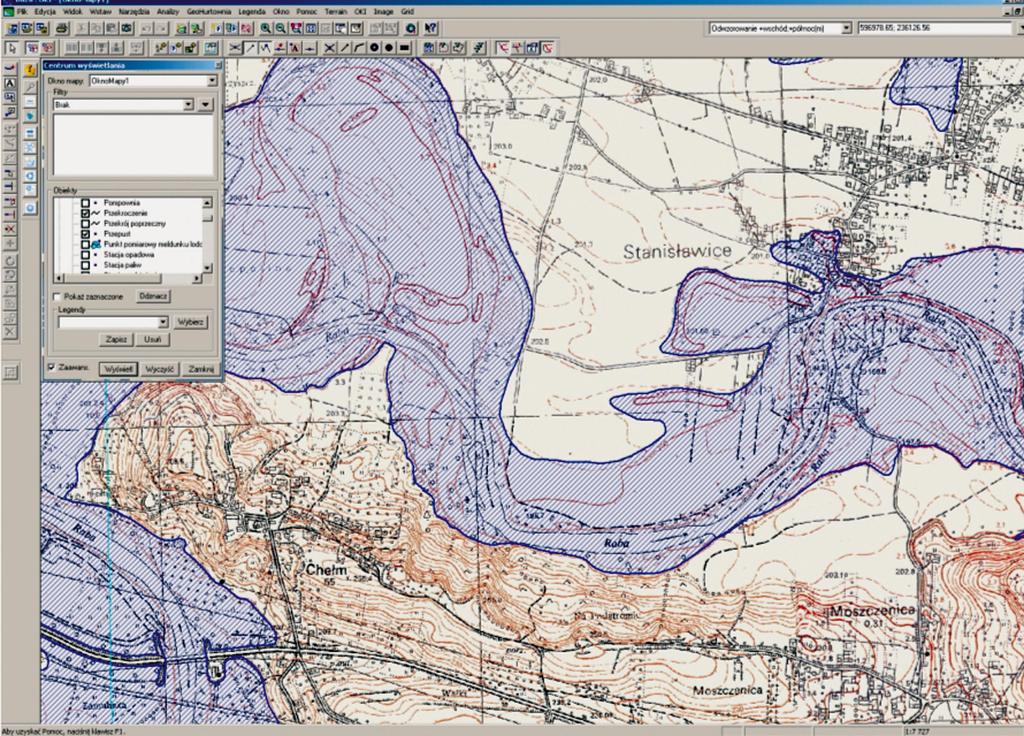
Task: Enable the Pompownia object checkbox
Action: click(86, 203)
